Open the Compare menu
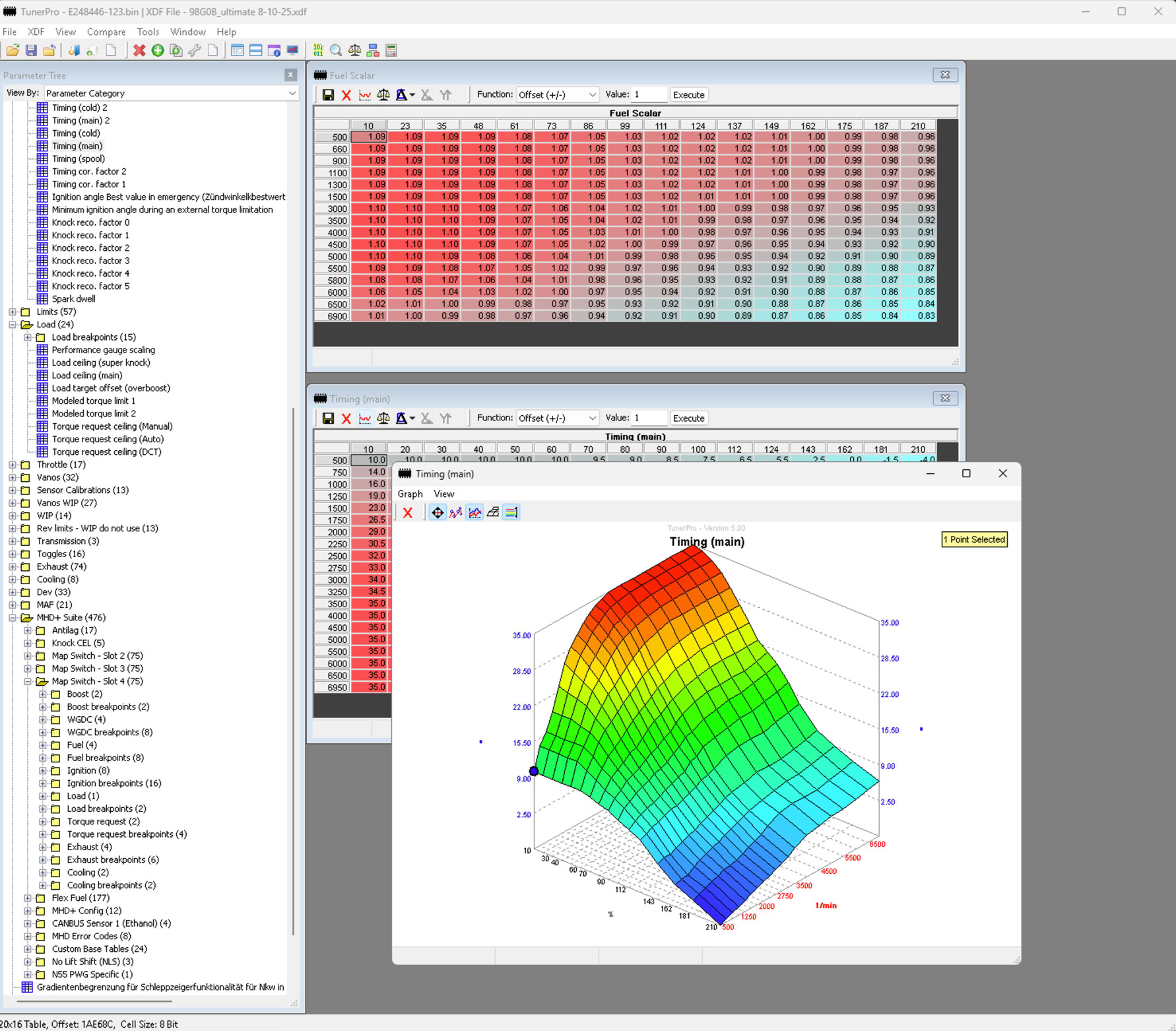Viewport: 1176px width, 1031px height. 106,32
